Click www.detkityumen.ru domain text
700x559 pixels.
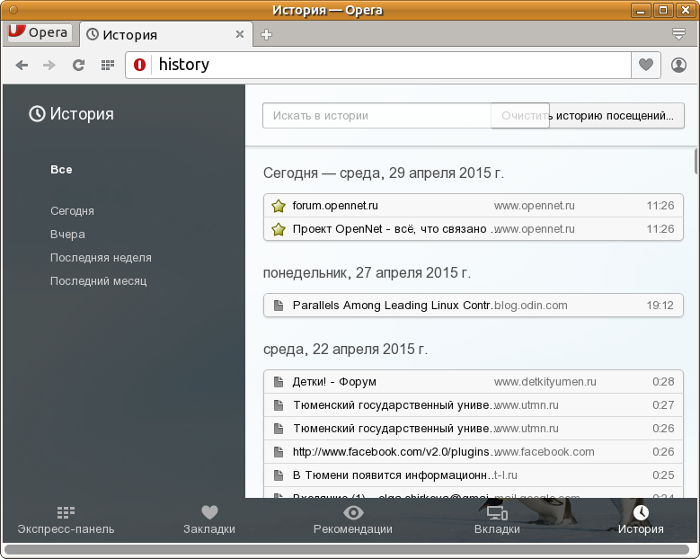[x=545, y=382]
